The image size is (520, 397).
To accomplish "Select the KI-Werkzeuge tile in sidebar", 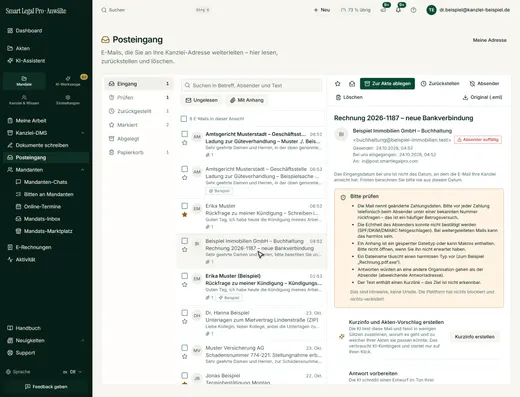I will pyautogui.click(x=68, y=81).
